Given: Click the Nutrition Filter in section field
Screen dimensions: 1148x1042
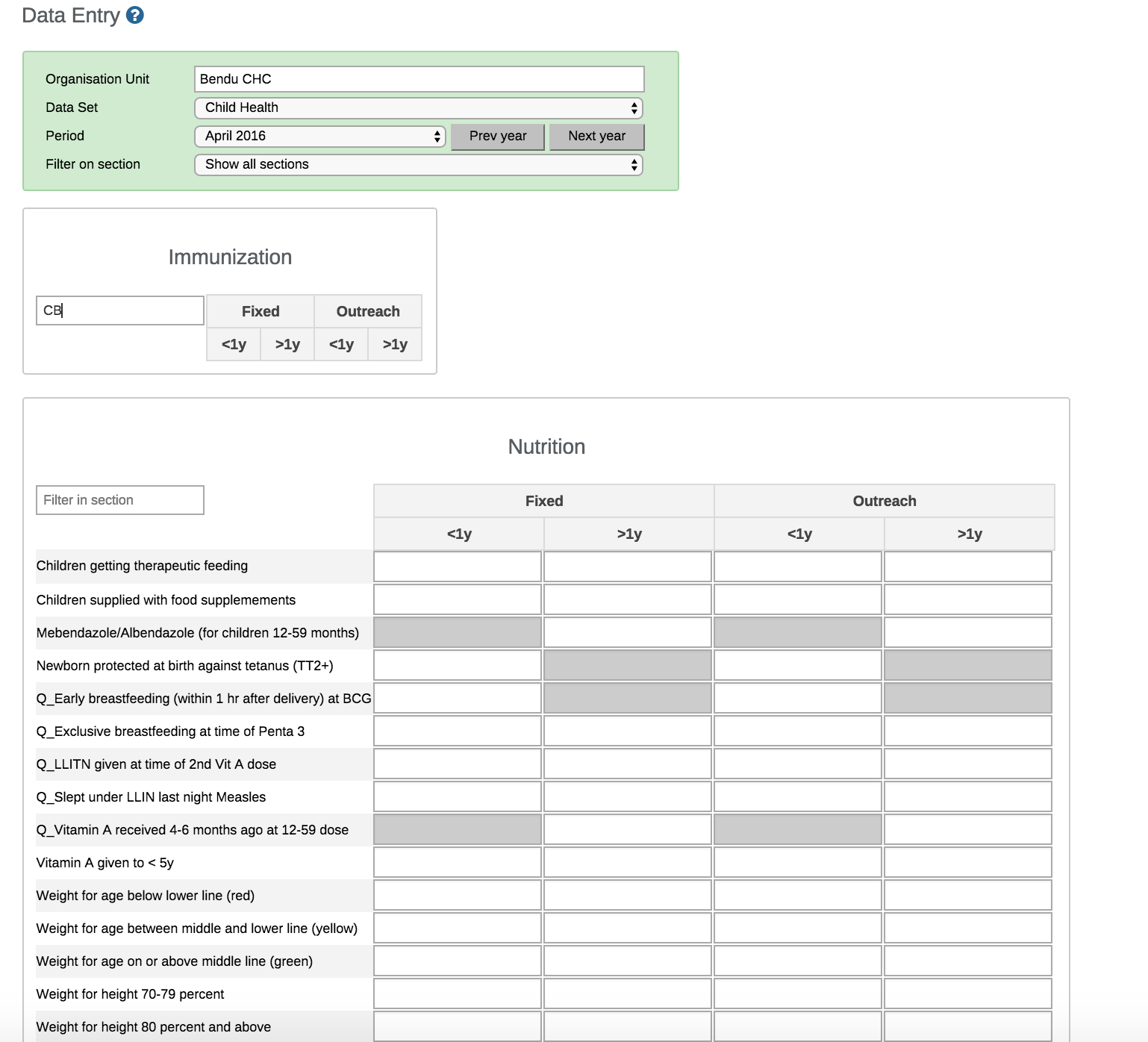Looking at the screenshot, I should click(x=120, y=500).
